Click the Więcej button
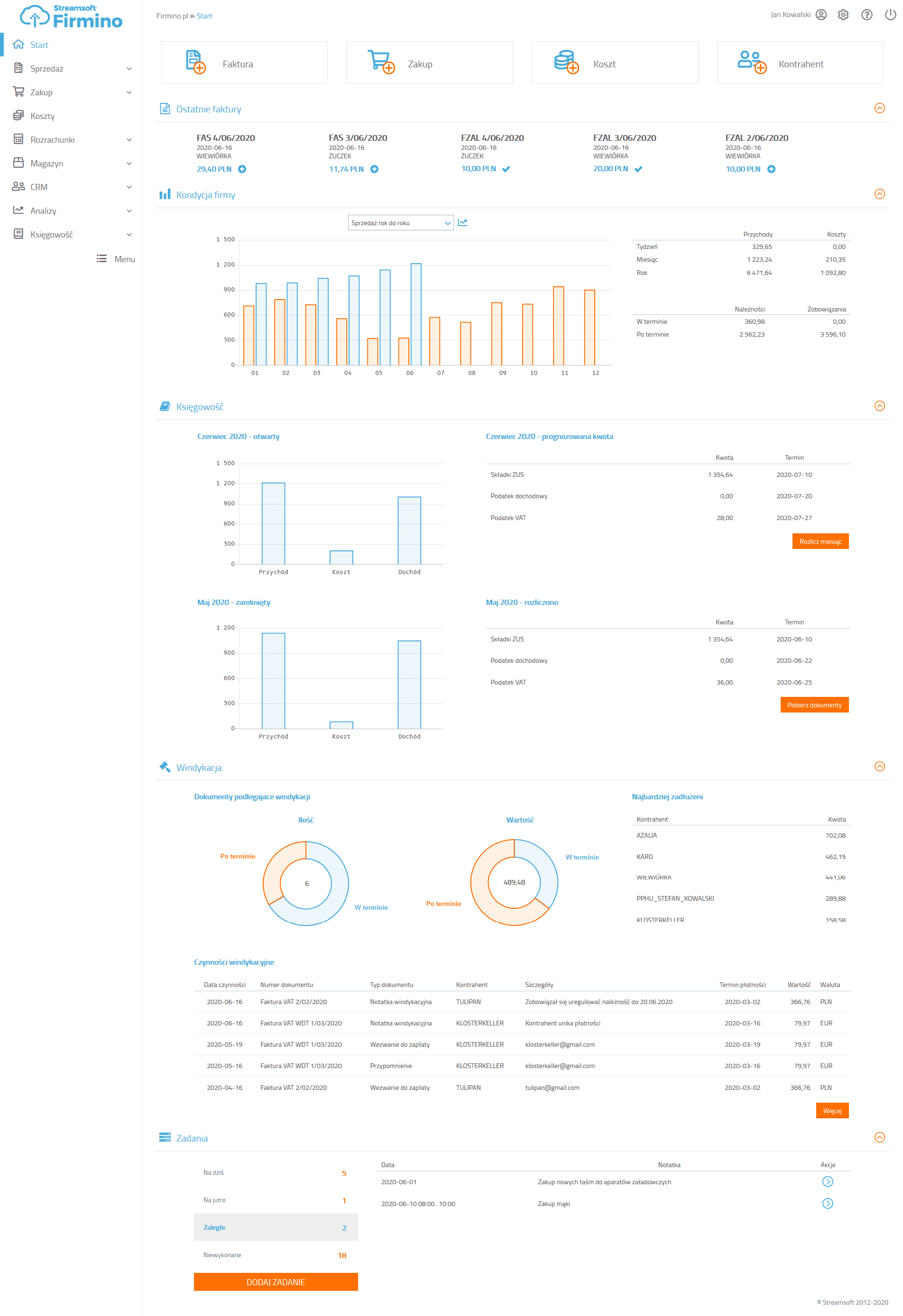 831,1110
